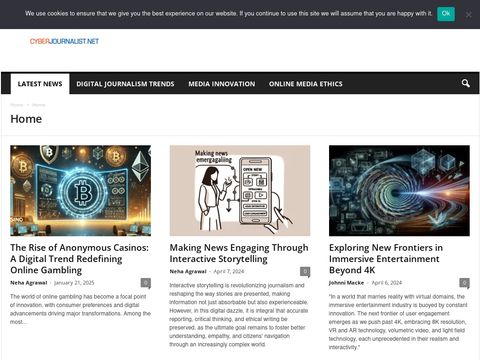Open the Making News Engaging thumbnail image
This screenshot has height=360, width=480.
click(x=240, y=191)
